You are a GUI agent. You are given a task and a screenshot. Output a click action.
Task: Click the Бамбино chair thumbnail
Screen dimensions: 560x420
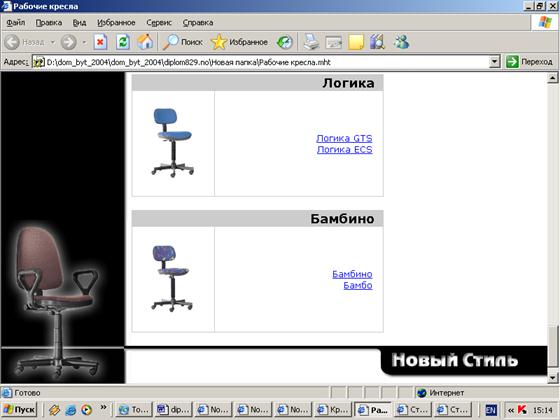[x=172, y=278]
